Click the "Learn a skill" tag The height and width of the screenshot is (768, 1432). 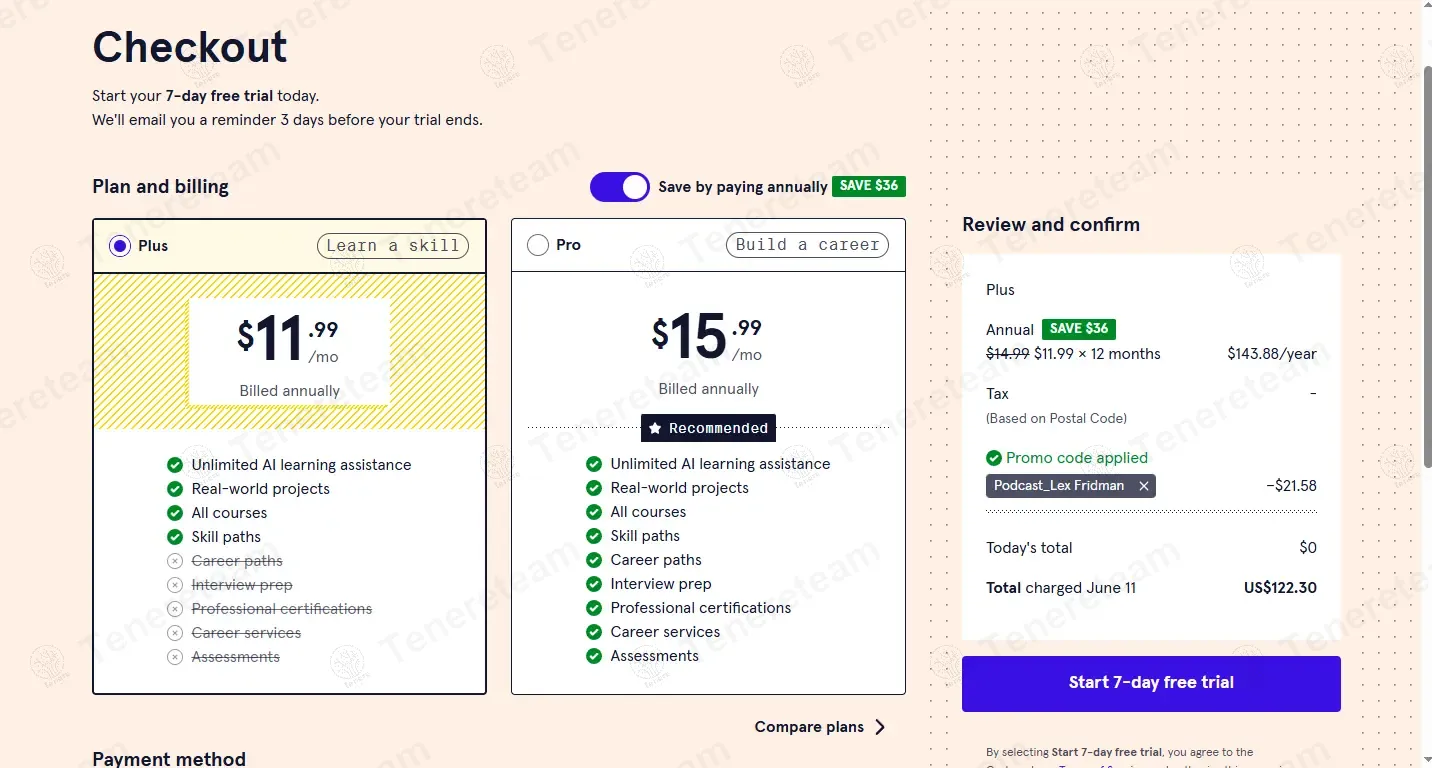(392, 246)
